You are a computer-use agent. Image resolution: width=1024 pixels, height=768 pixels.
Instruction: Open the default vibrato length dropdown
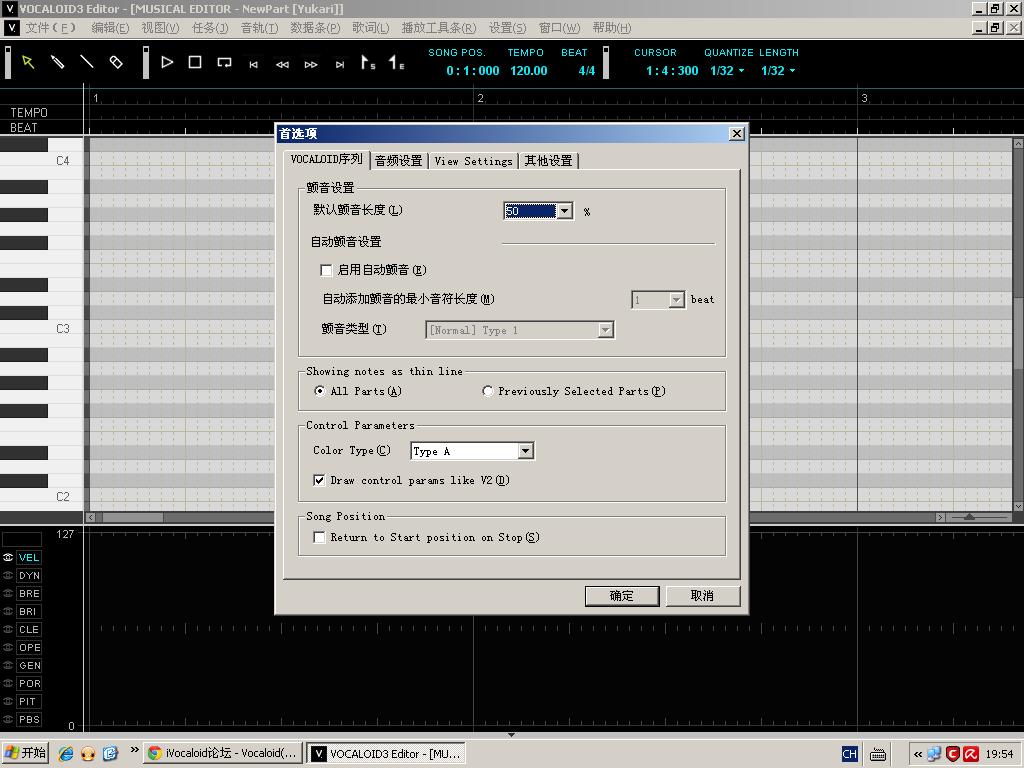point(565,211)
